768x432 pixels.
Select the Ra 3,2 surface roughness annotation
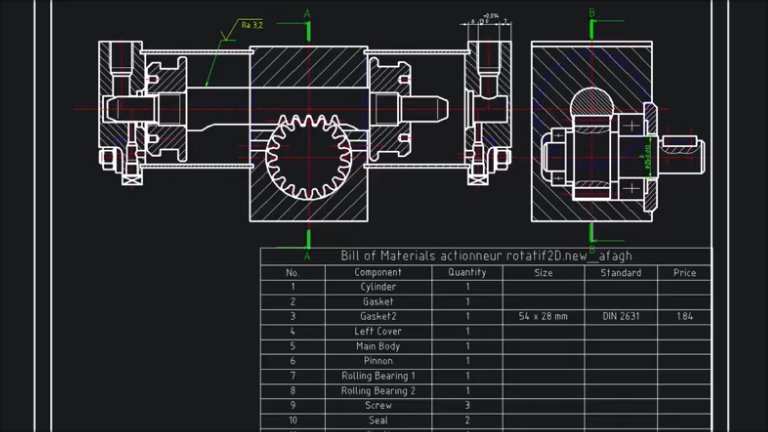tap(252, 25)
